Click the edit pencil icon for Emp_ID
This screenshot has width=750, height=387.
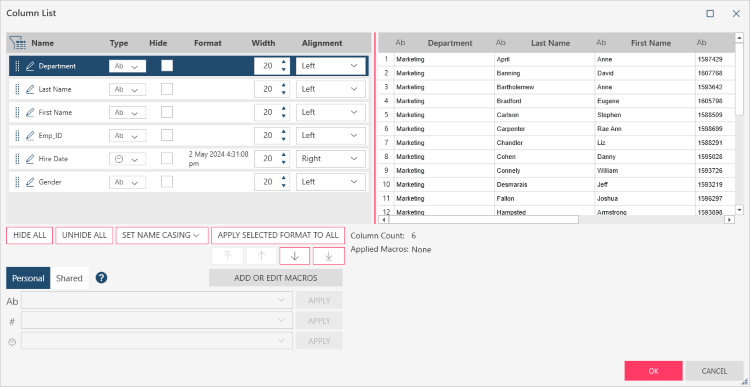(30, 135)
